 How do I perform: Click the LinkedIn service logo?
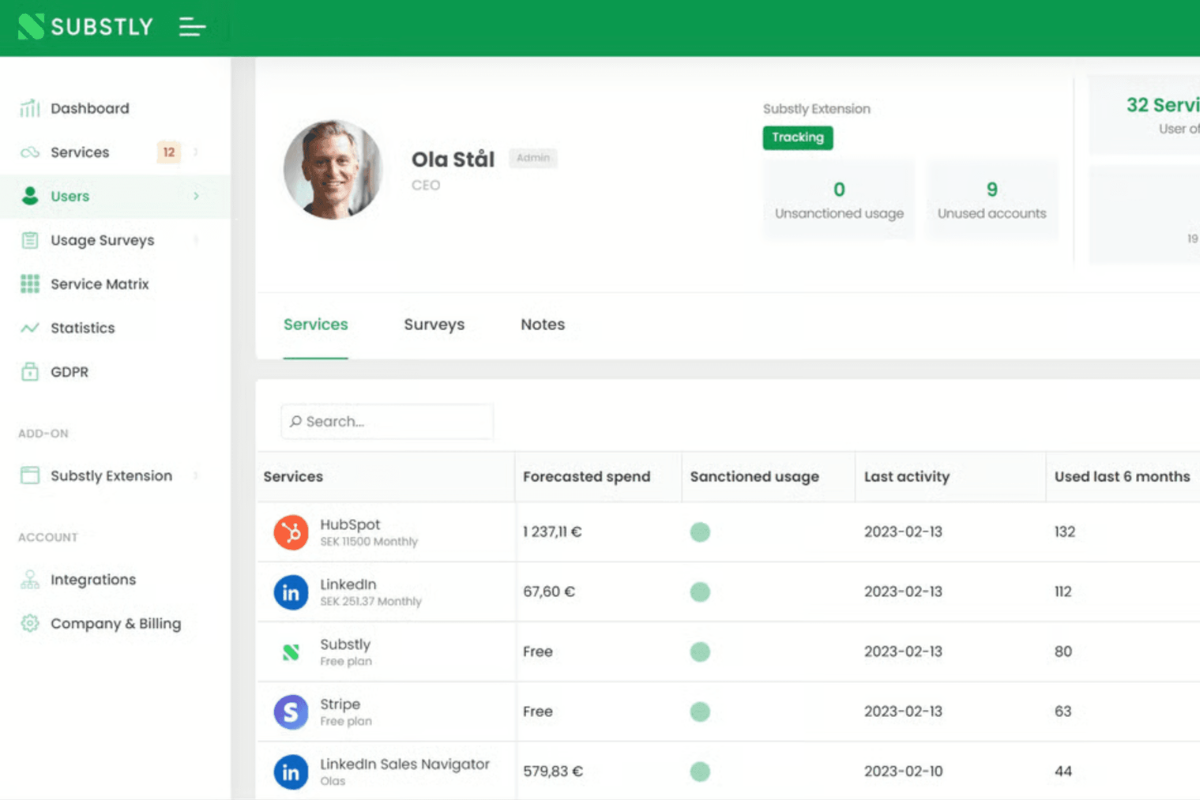click(291, 592)
